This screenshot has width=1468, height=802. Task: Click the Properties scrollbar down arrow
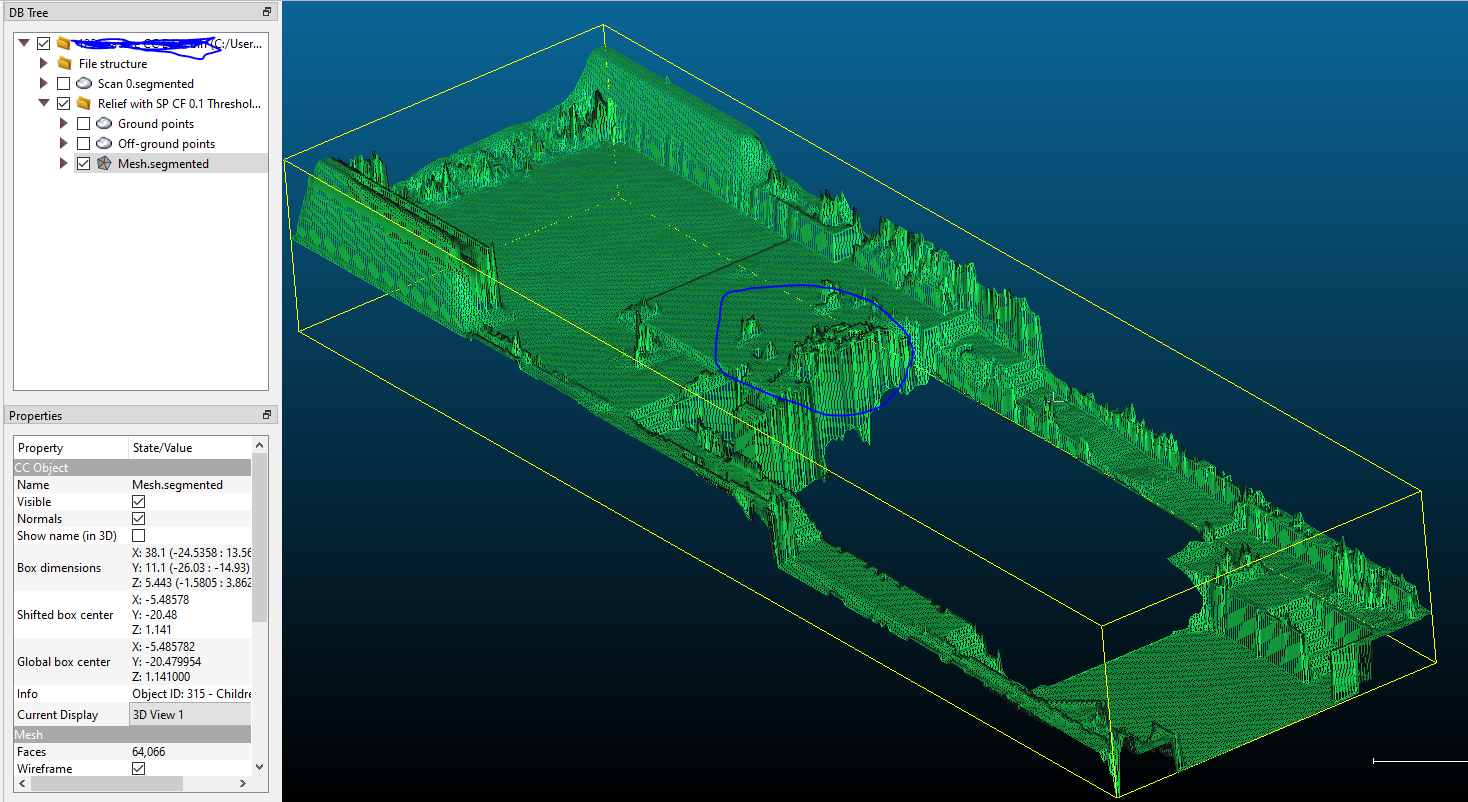[260, 767]
